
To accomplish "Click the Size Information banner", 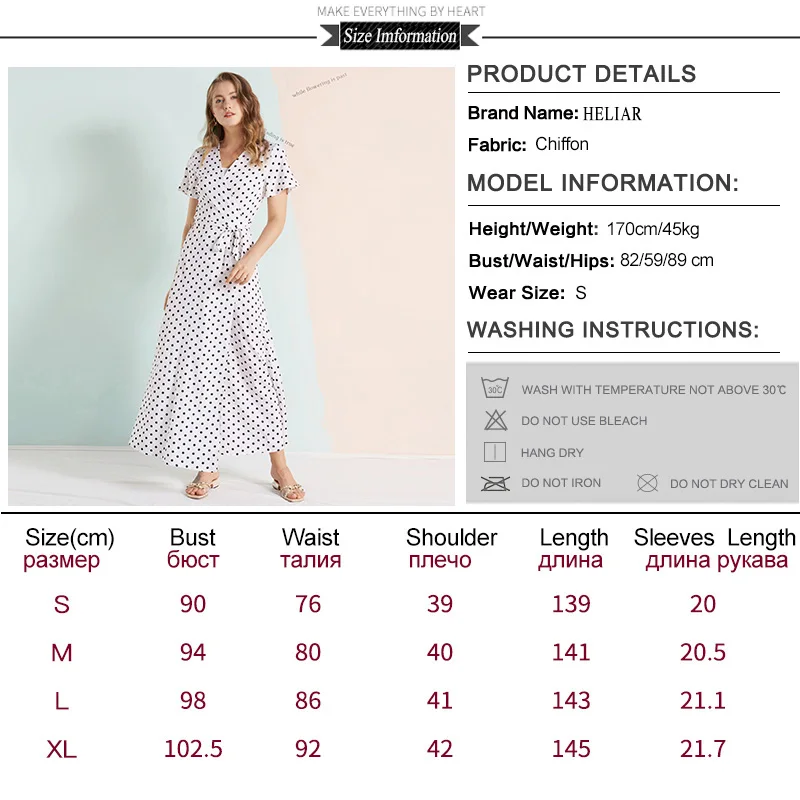I will point(400,36).
